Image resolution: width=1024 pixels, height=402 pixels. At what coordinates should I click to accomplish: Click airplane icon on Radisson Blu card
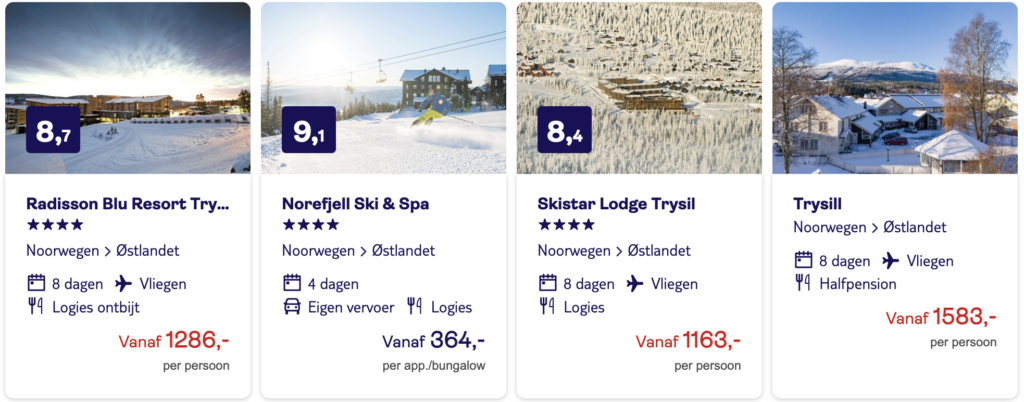point(124,283)
